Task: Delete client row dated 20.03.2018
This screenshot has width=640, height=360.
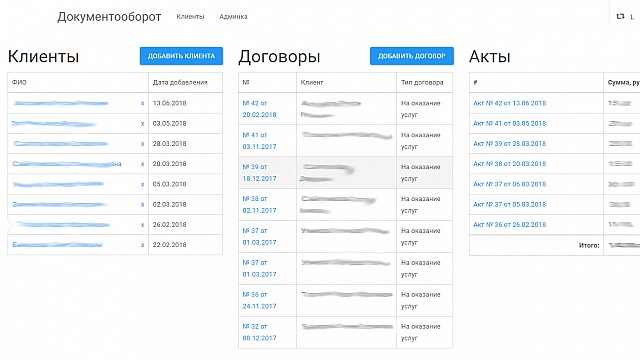Action: 142,164
